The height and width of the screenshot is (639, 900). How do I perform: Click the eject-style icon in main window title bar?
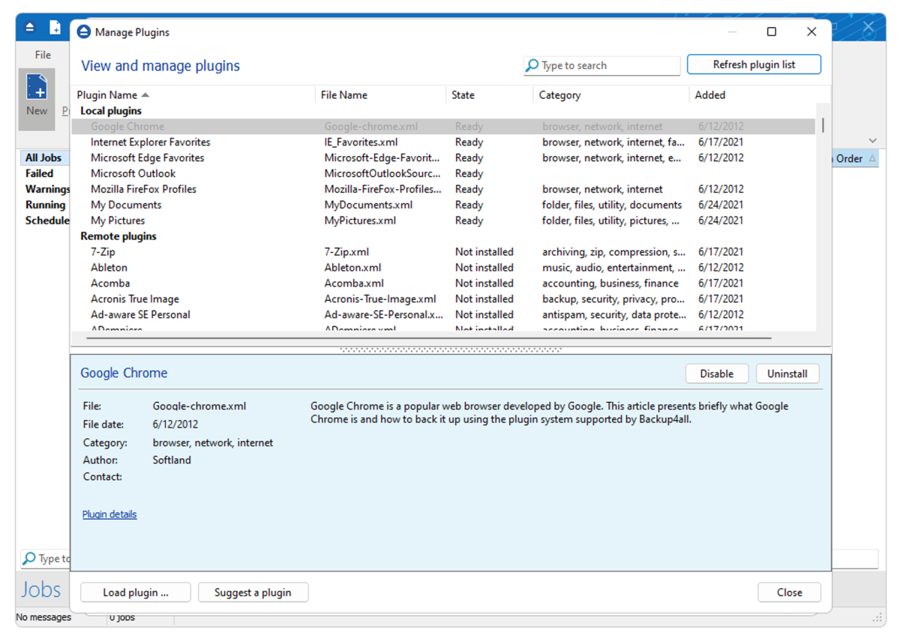[30, 27]
